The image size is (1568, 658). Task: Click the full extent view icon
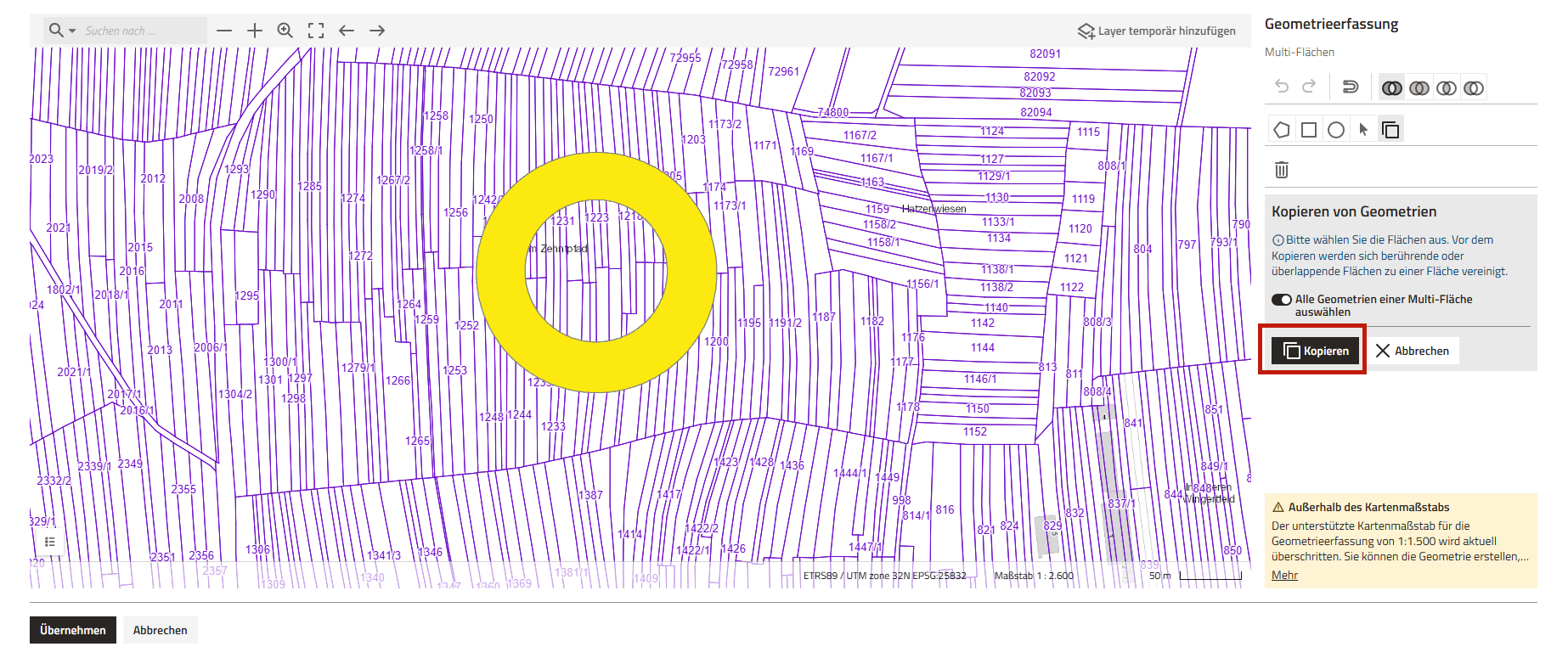(316, 31)
